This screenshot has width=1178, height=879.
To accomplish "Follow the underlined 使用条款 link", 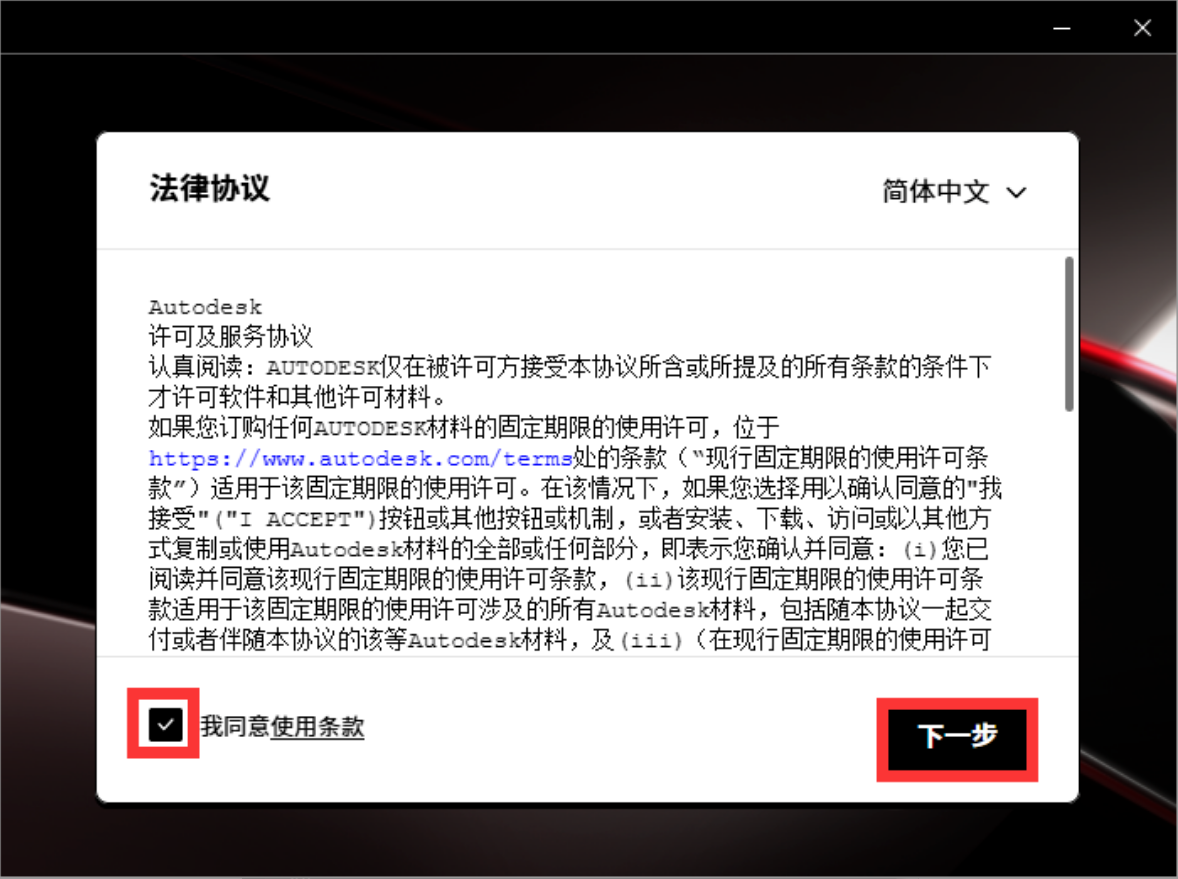I will [319, 728].
